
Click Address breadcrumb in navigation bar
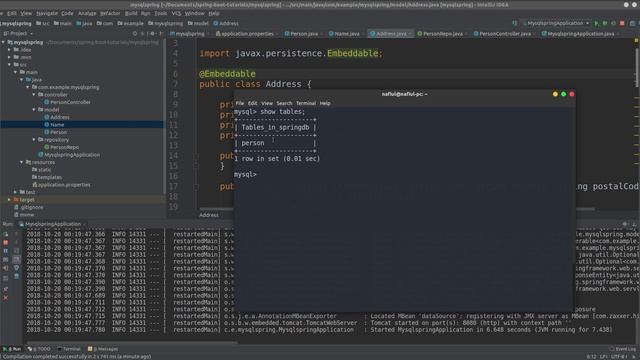point(226,24)
